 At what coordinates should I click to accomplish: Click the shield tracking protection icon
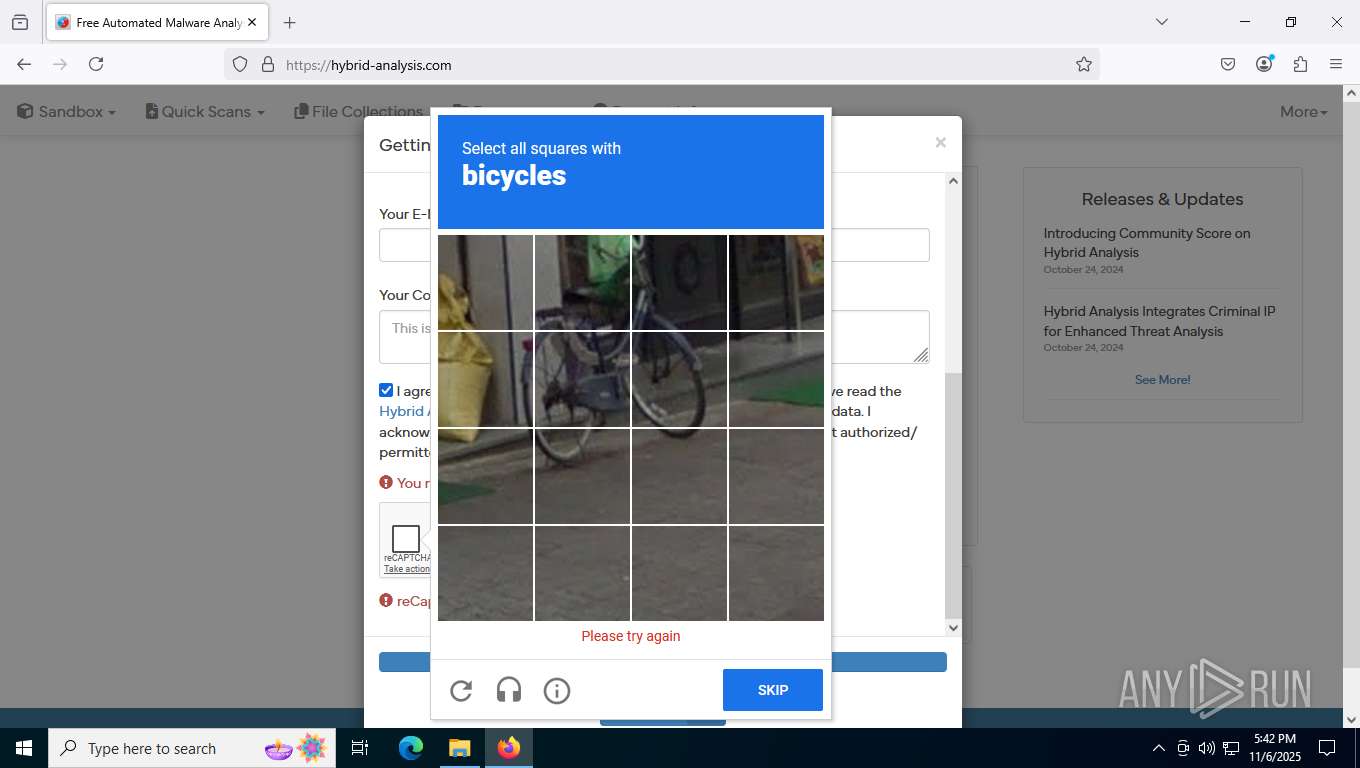click(240, 64)
